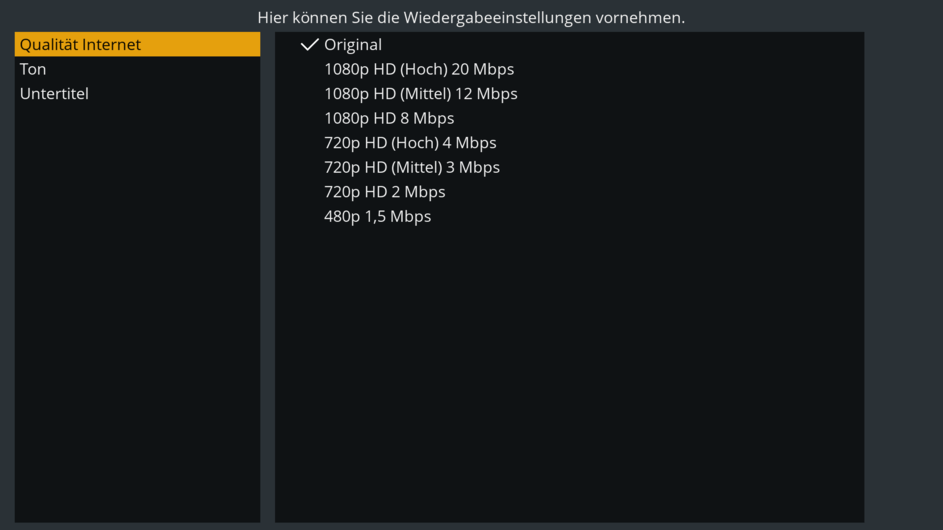Choose 720p HD (Mittel) 3 Mbps
The width and height of the screenshot is (943, 530).
point(411,167)
